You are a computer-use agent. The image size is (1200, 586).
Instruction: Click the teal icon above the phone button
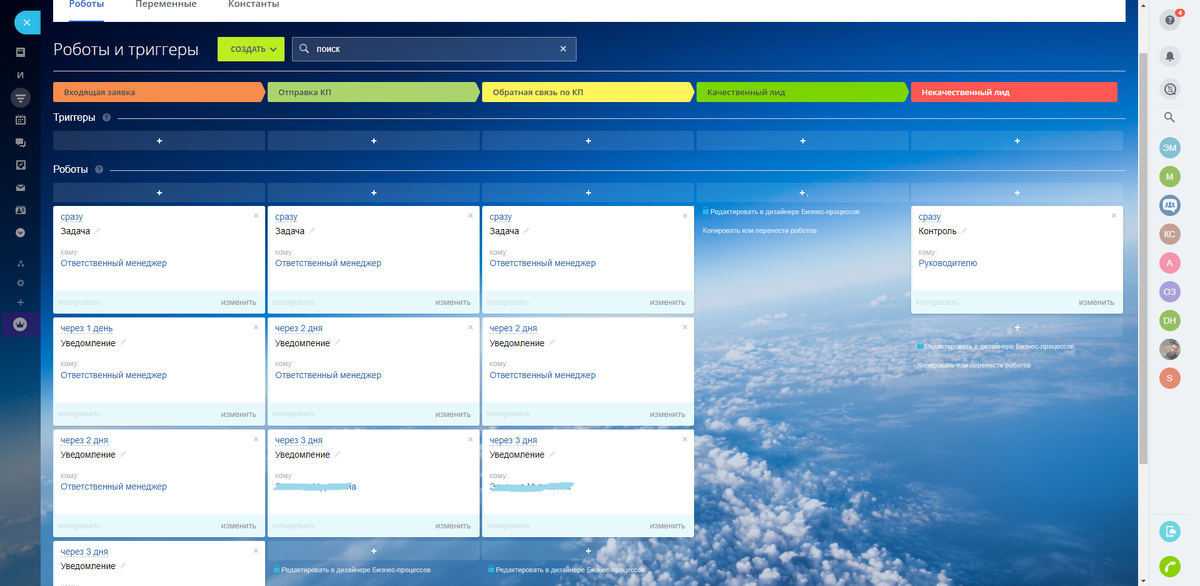pyautogui.click(x=1170, y=531)
